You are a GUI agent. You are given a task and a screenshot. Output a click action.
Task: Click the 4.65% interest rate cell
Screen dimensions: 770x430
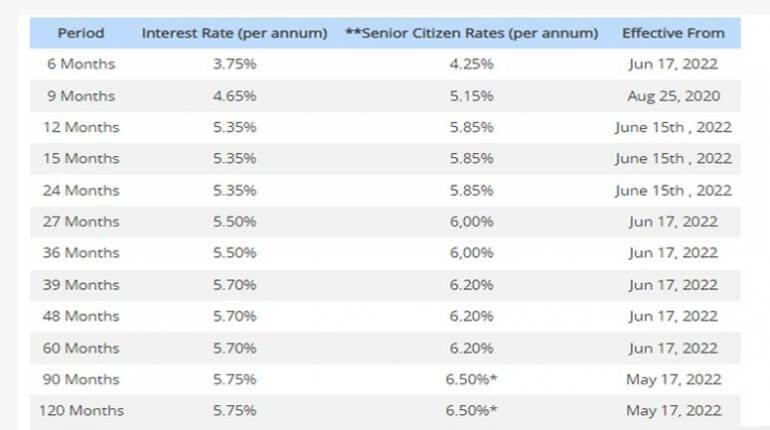pyautogui.click(x=234, y=96)
